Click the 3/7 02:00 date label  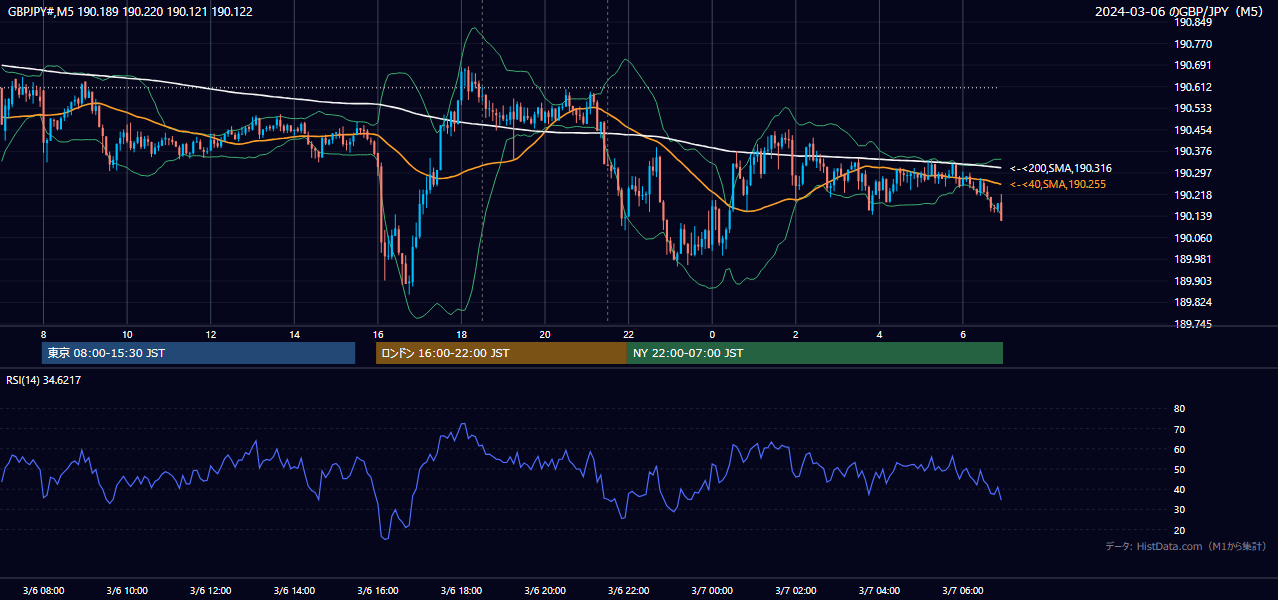pyautogui.click(x=795, y=590)
